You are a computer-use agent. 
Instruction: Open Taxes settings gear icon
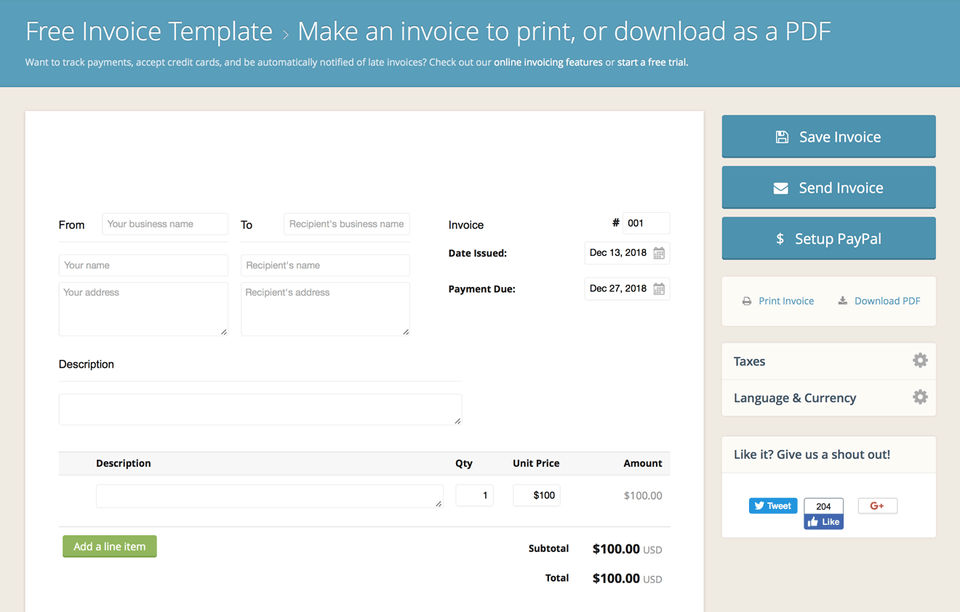click(920, 360)
